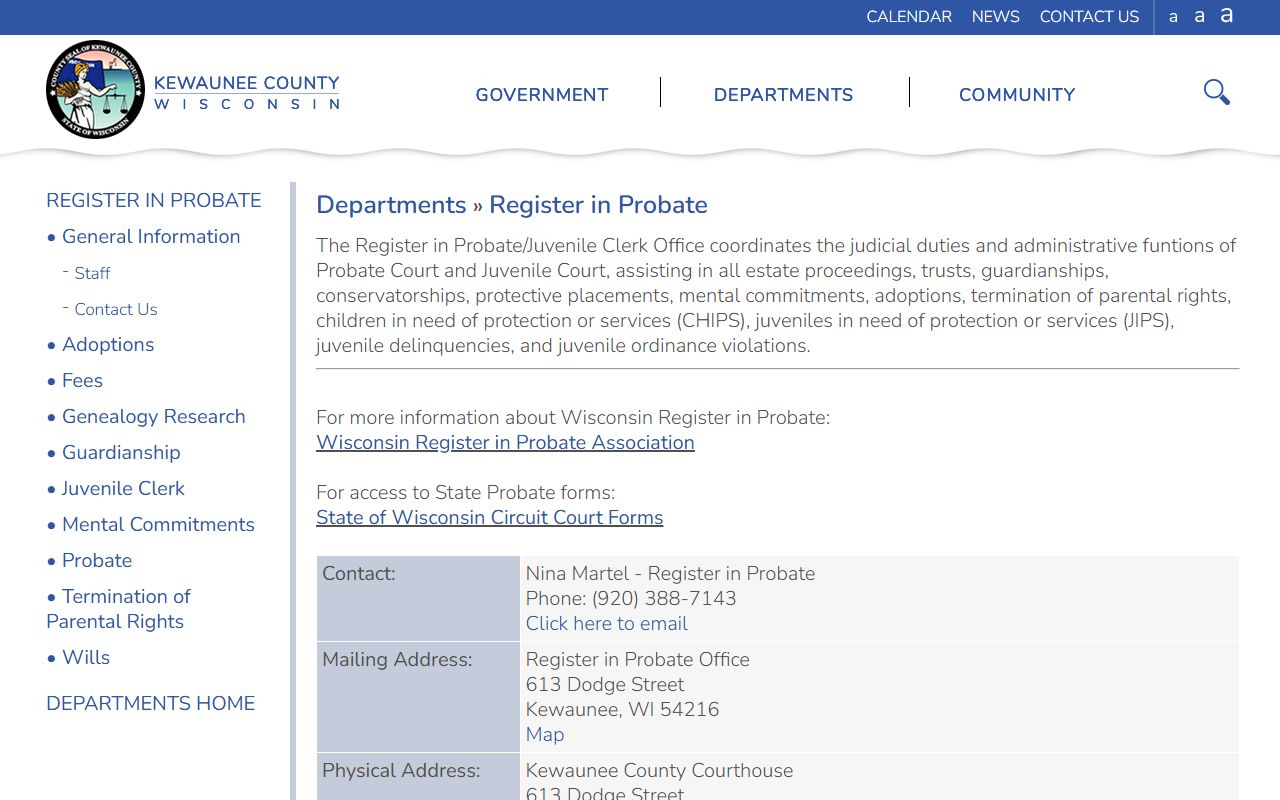
Task: Click 'Register in Probate' in page heading
Action: (x=598, y=205)
